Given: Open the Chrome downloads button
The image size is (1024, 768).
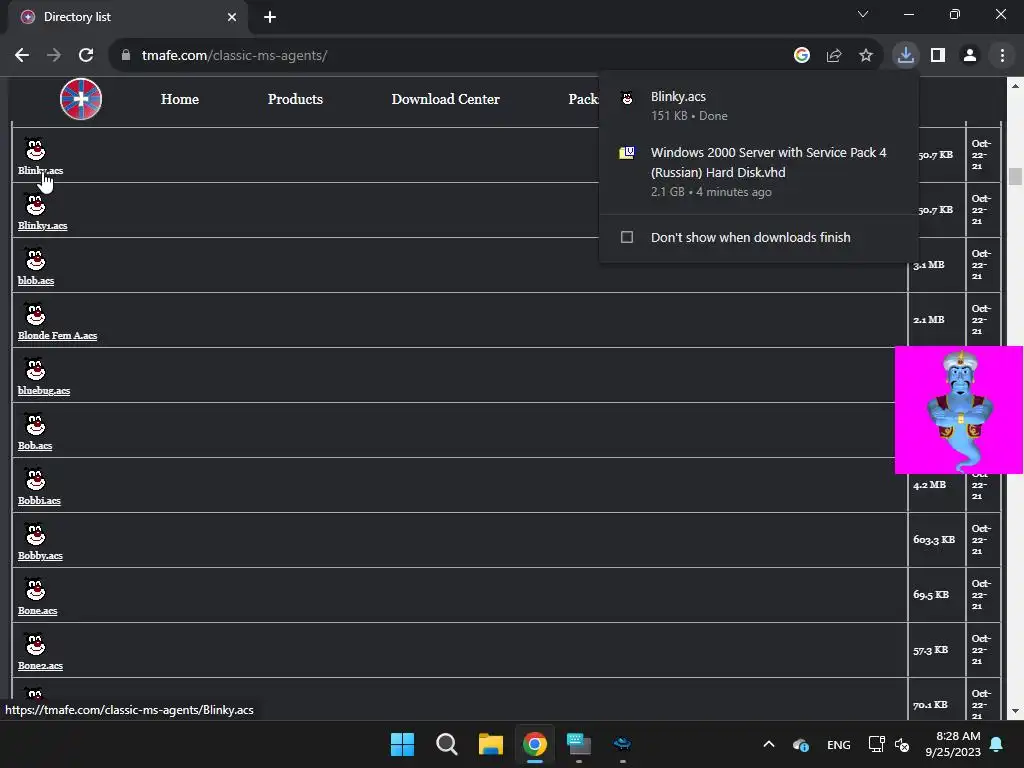Looking at the screenshot, I should (906, 56).
